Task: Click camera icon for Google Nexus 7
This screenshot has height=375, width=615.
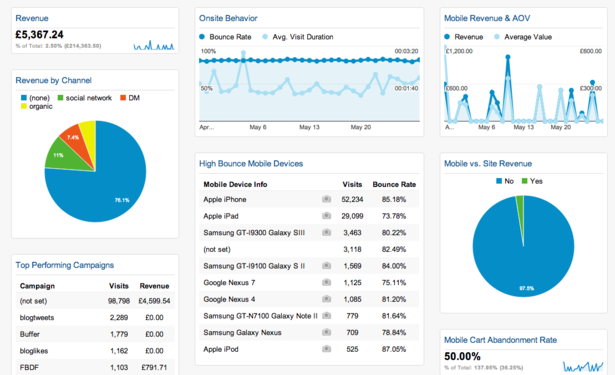Action: coord(326,282)
